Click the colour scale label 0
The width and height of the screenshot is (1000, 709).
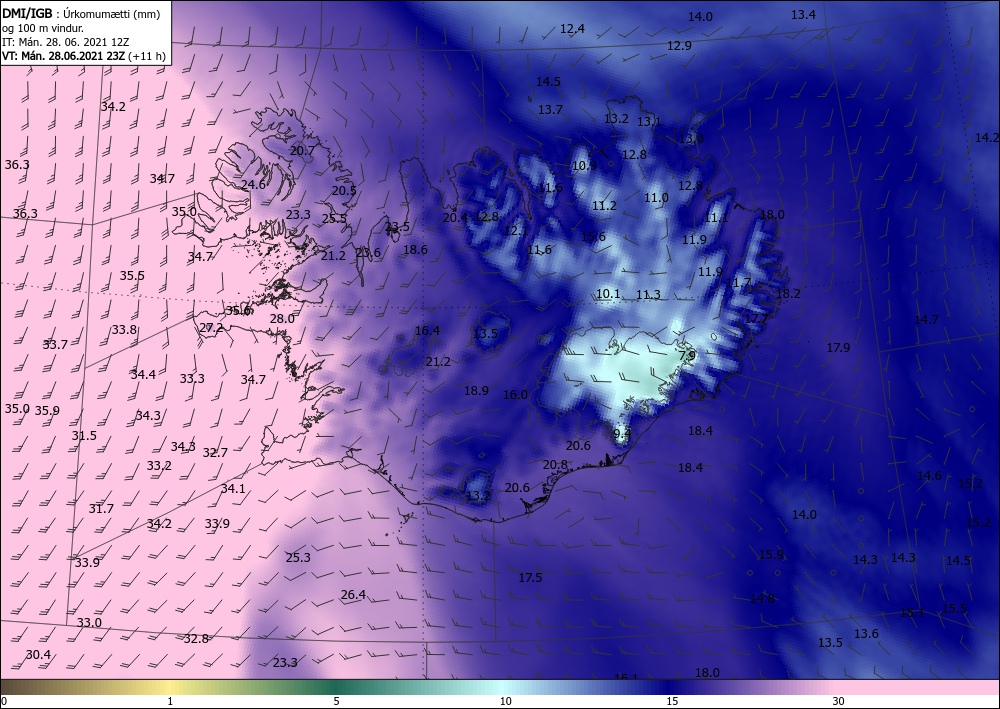pyautogui.click(x=4, y=702)
